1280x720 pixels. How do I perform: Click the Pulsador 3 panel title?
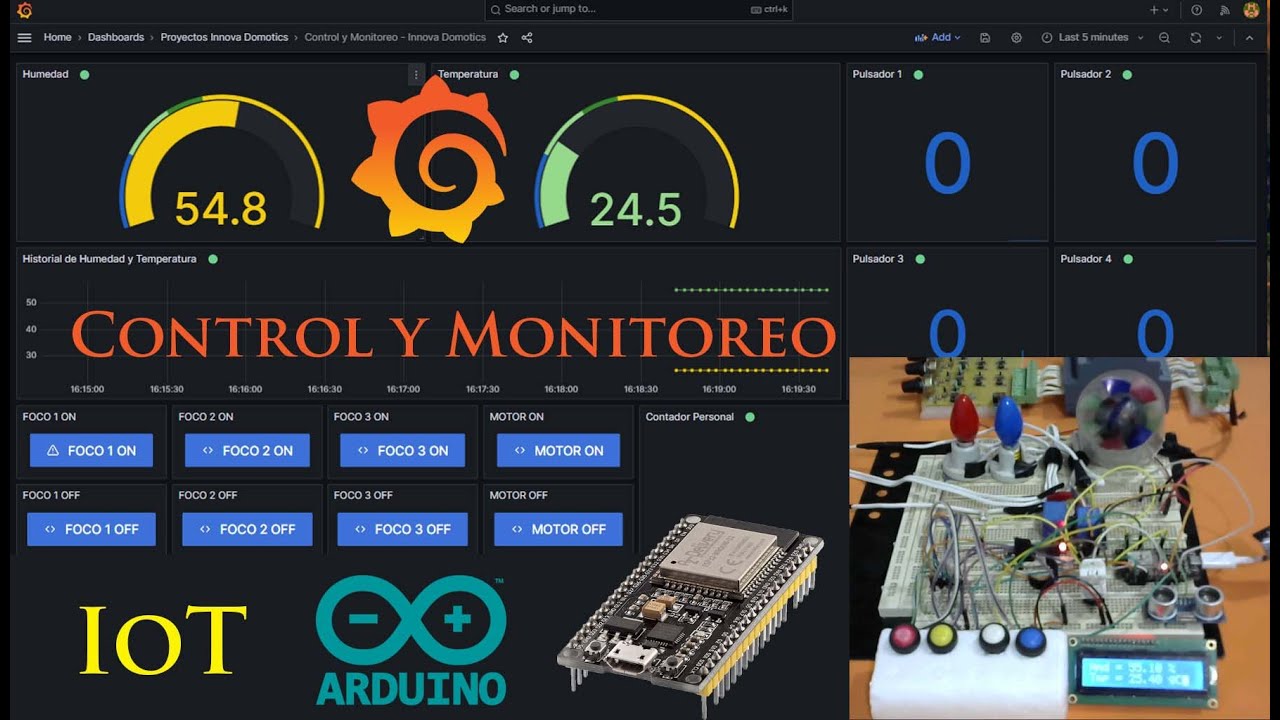click(878, 259)
